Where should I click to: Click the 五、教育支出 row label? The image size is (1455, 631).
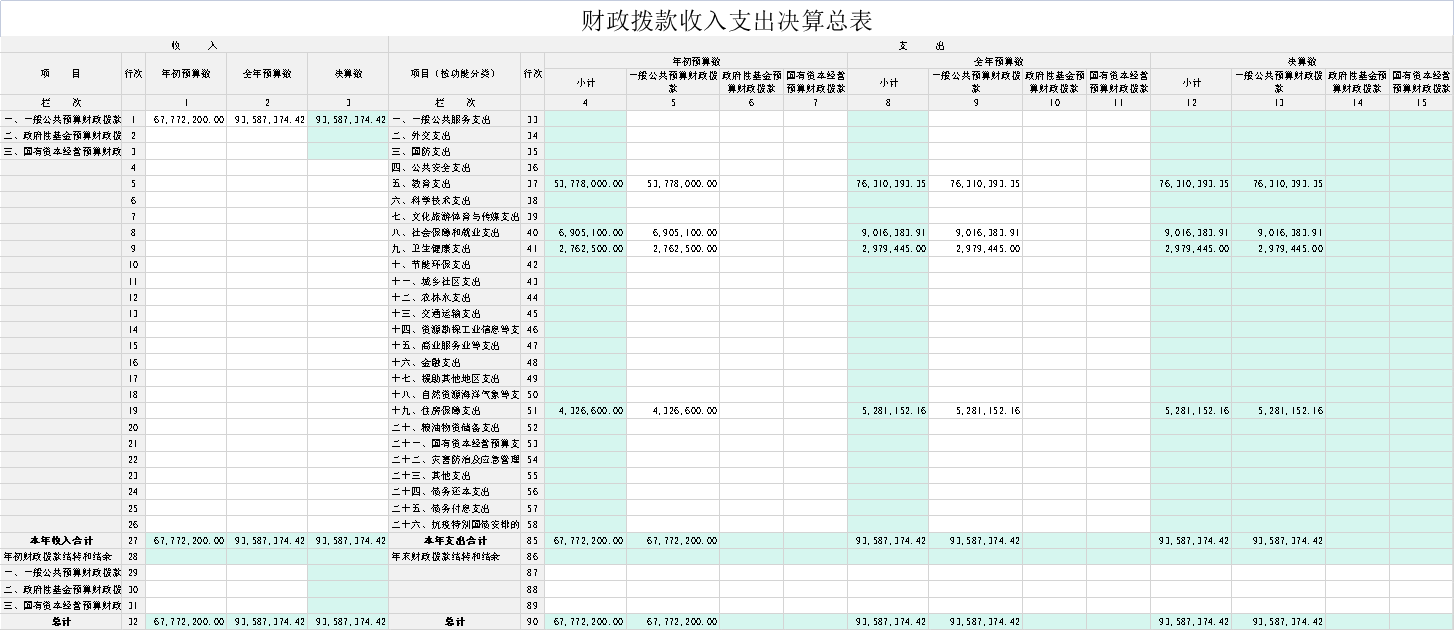(x=454, y=184)
